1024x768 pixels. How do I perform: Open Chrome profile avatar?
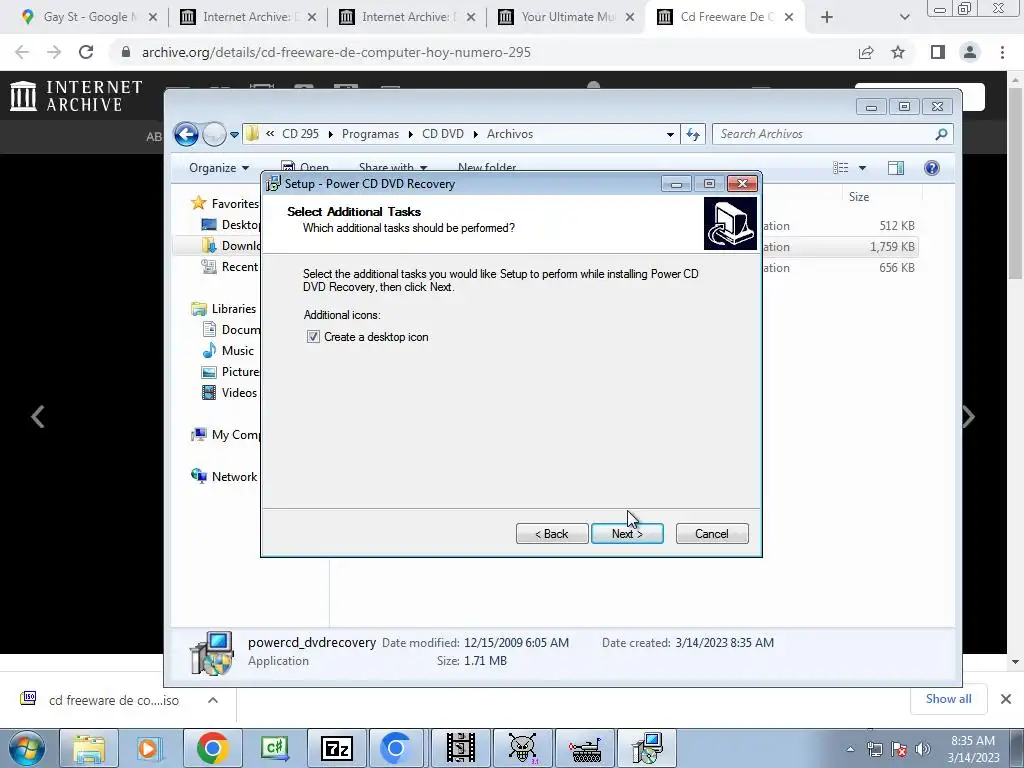point(970,52)
